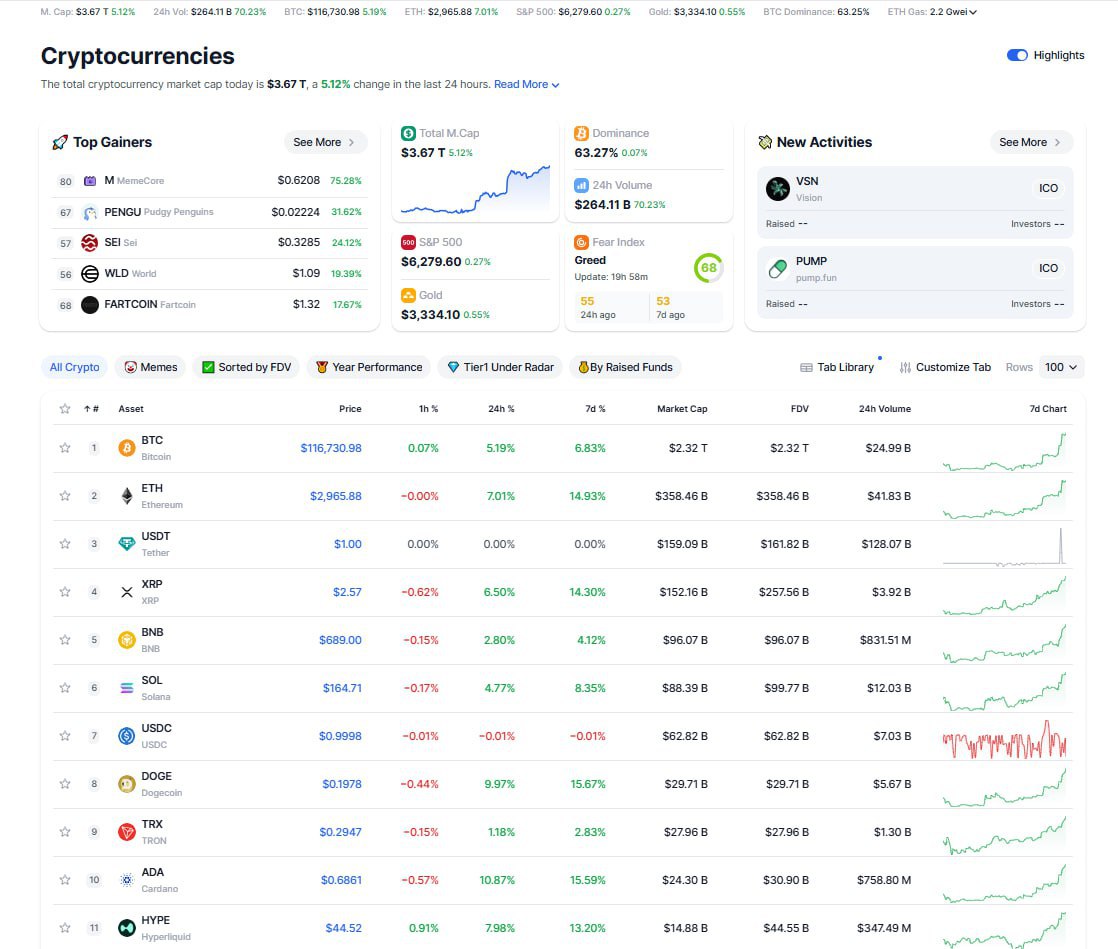Click the BNB coin icon
Screen dimensions: 1118x949
point(127,640)
